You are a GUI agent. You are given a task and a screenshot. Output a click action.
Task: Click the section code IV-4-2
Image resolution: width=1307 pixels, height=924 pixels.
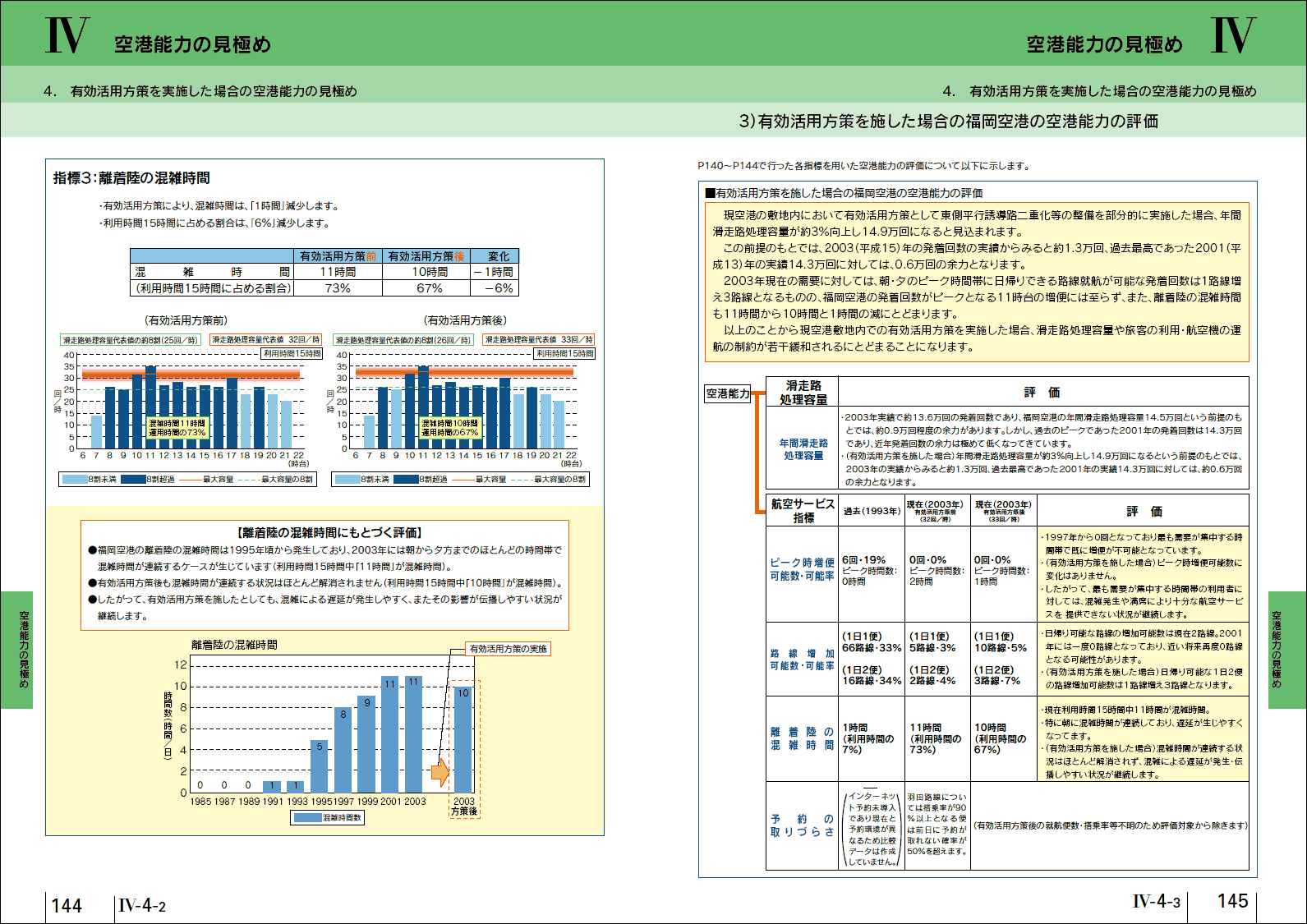pos(142,906)
